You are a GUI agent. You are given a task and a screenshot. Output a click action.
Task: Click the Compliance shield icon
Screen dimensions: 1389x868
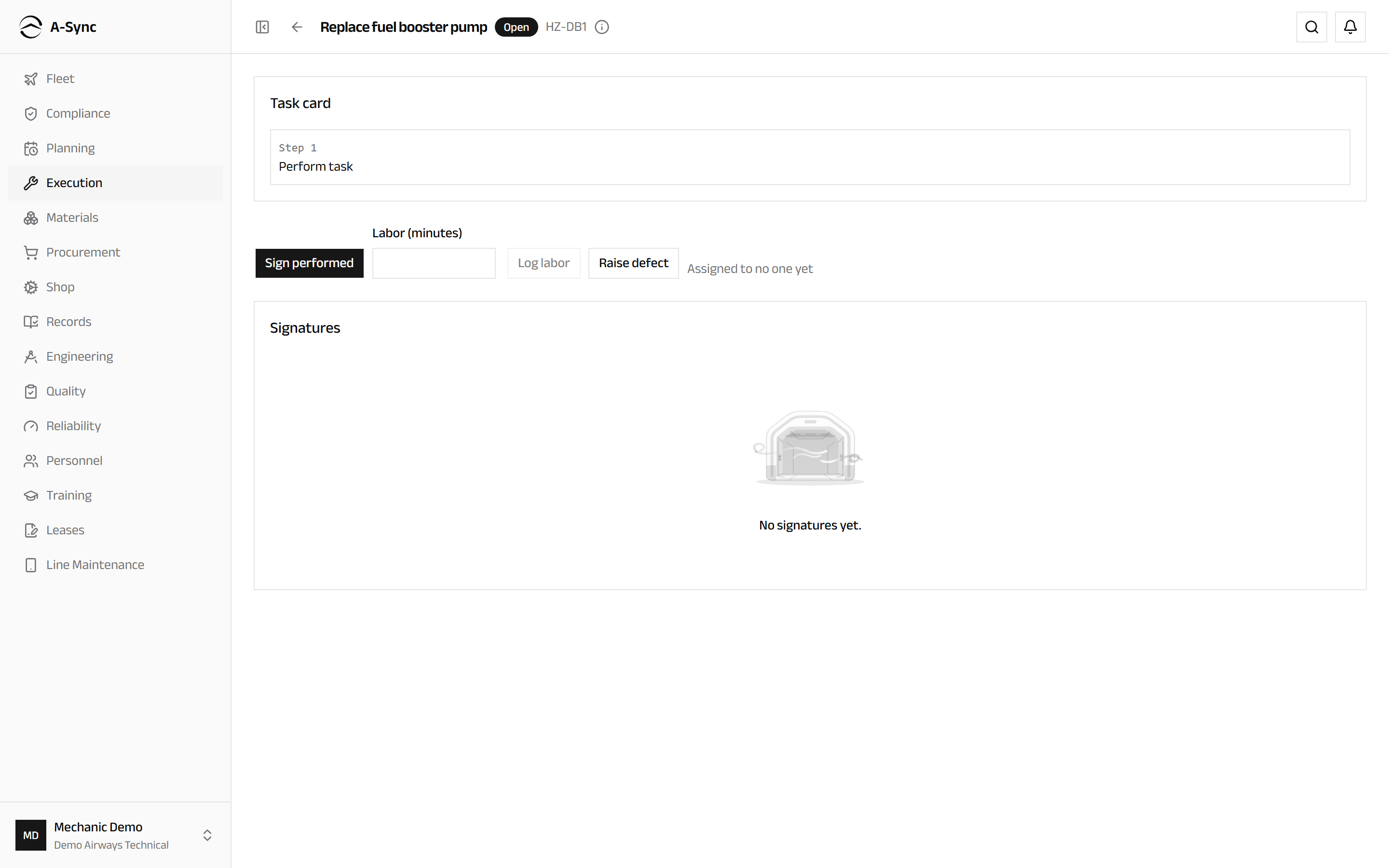31,114
